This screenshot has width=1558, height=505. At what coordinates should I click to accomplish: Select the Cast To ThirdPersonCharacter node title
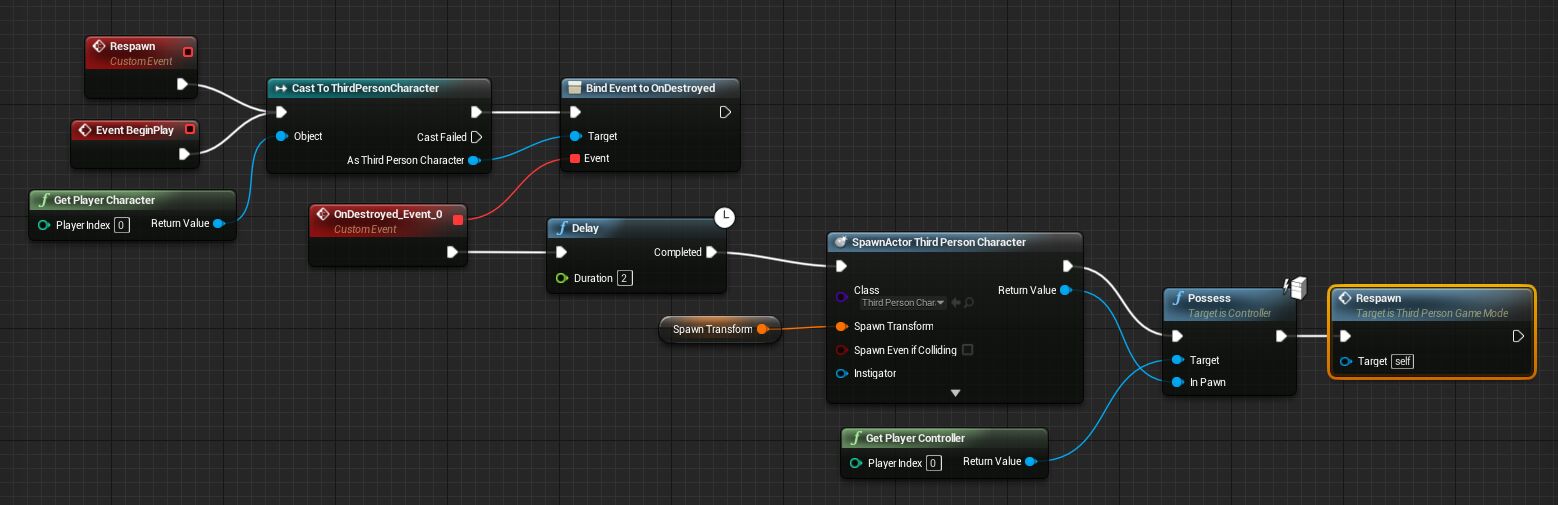[x=365, y=88]
